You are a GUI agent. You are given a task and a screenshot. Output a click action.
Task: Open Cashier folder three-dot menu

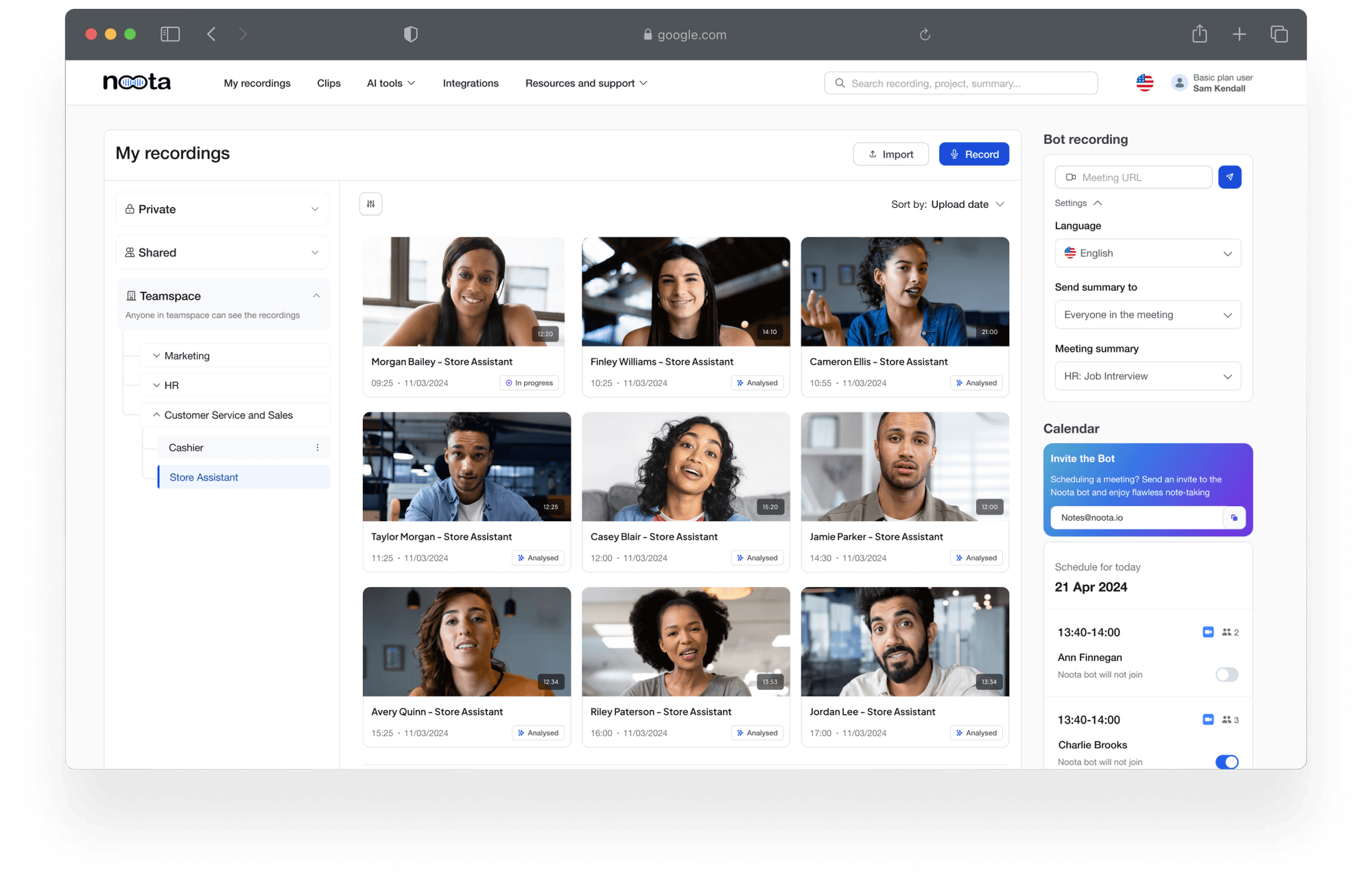tap(318, 447)
